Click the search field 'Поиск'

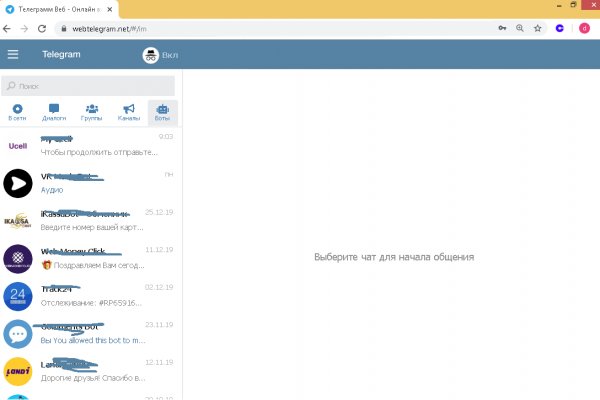point(90,86)
